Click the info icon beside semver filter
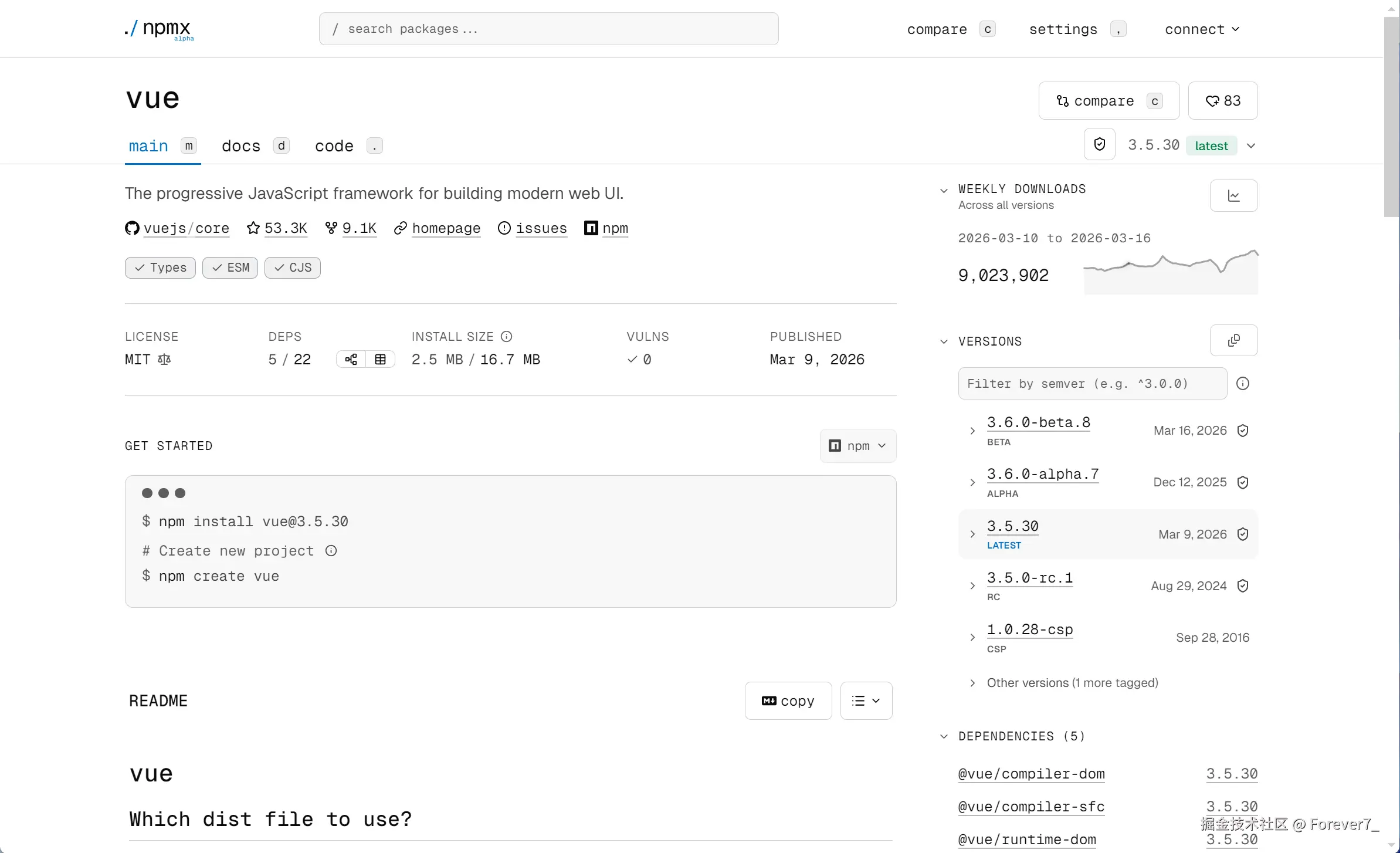1400x853 pixels. pos(1242,384)
